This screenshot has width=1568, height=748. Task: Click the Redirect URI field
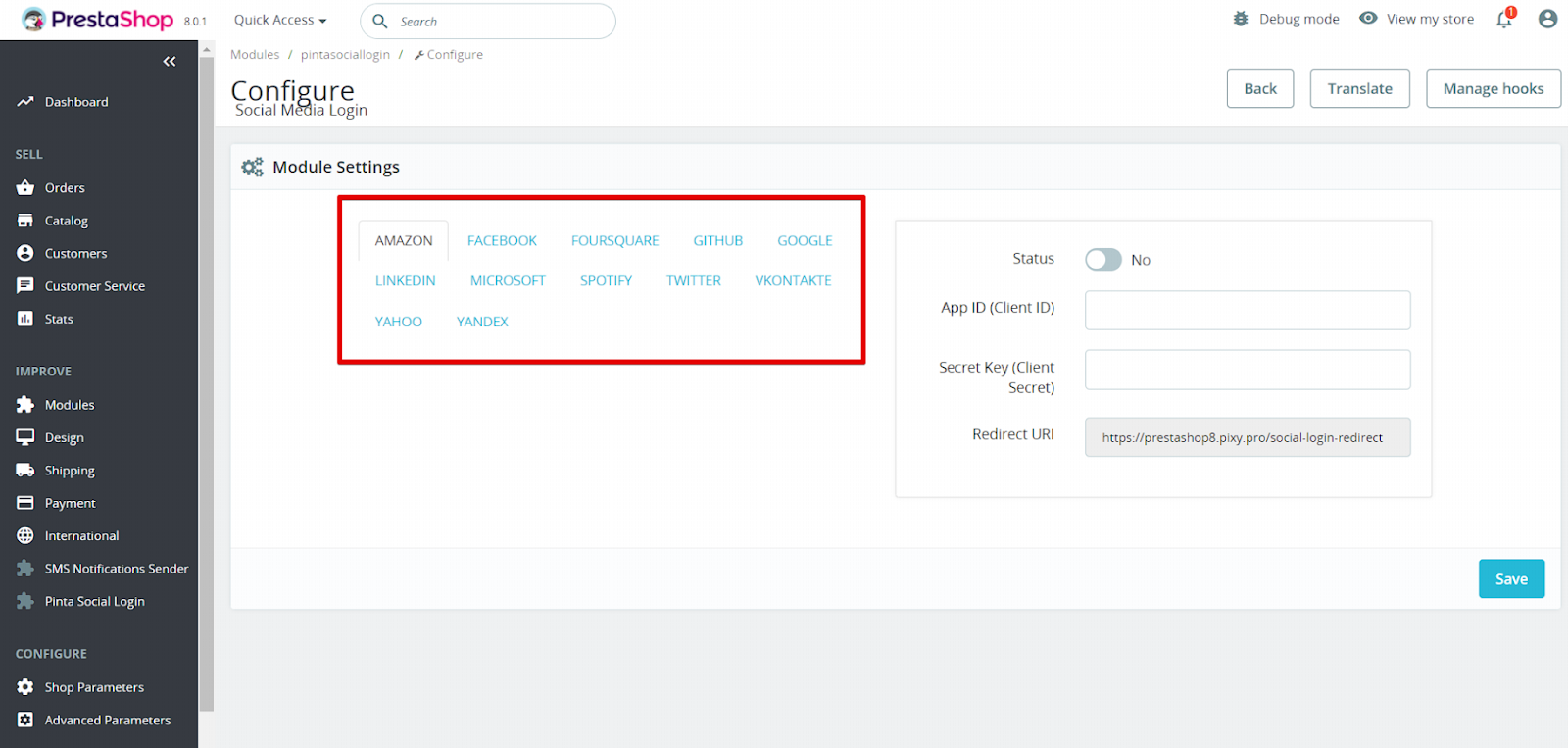1248,437
